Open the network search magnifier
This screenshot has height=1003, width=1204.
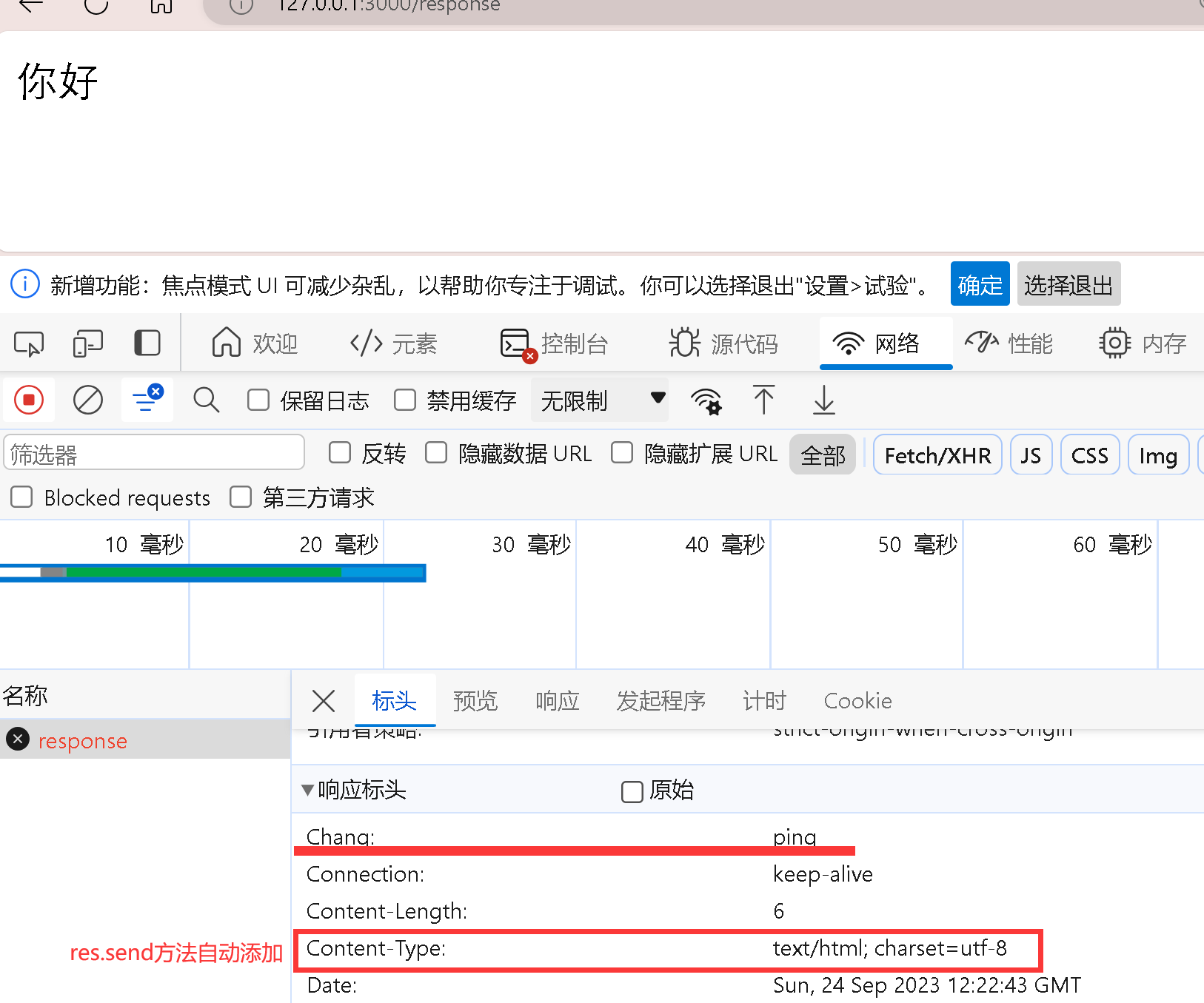pos(206,400)
